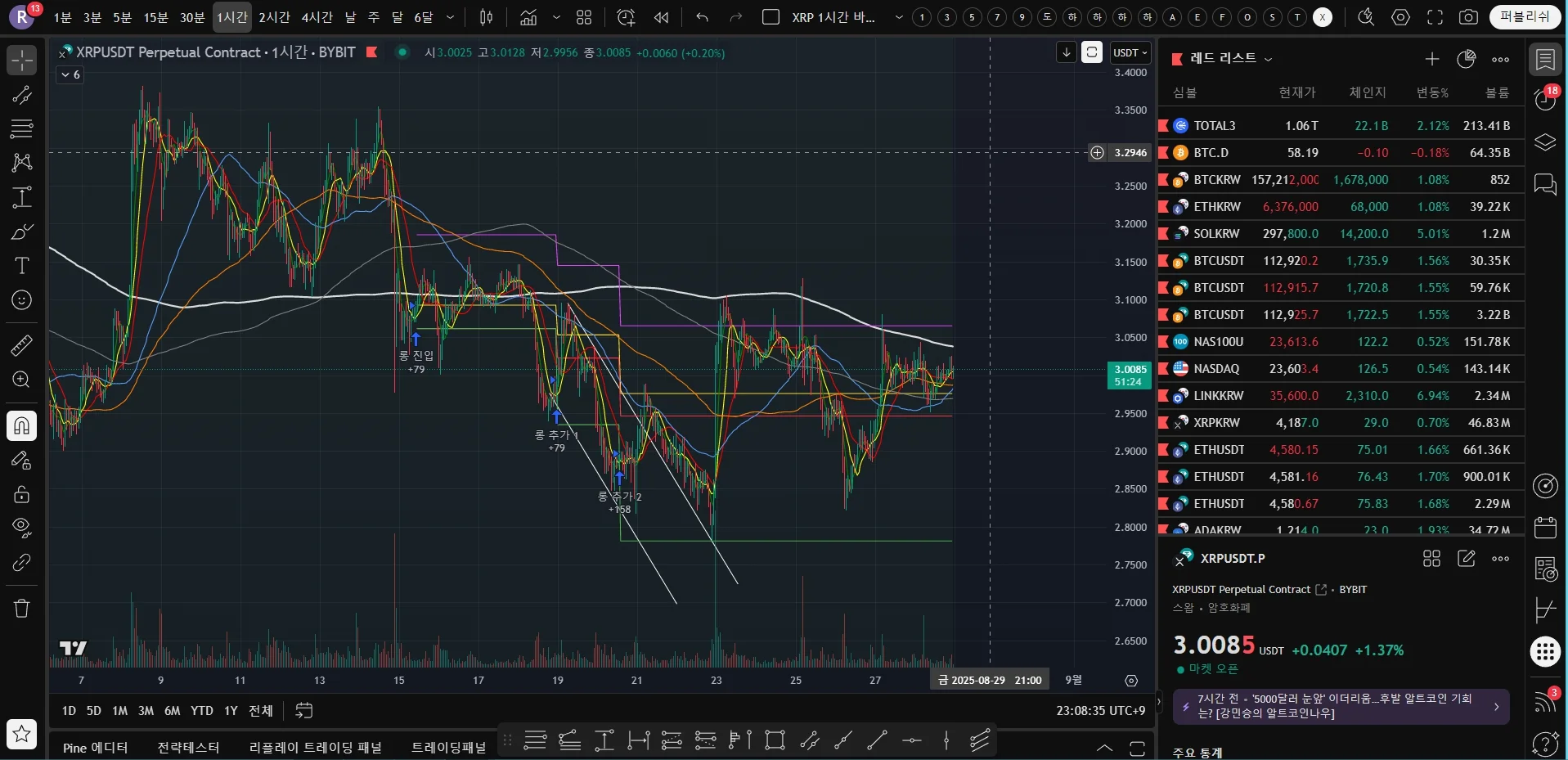The width and height of the screenshot is (1568, 760).
Task: Open the alerts panel with 18 badge
Action: pyautogui.click(x=1545, y=99)
